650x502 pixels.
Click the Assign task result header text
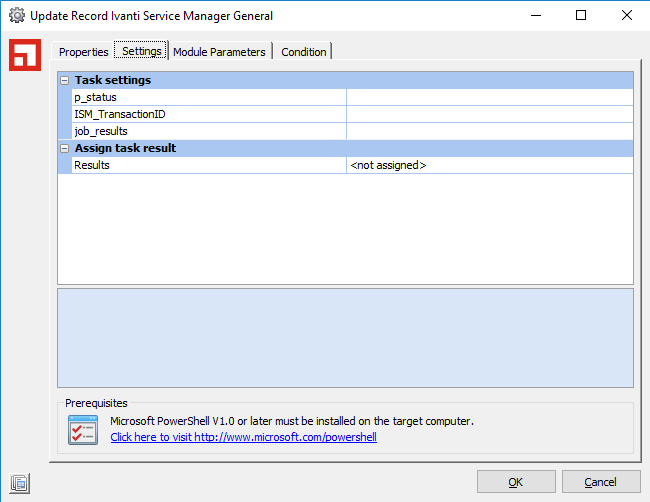pyautogui.click(x=125, y=148)
